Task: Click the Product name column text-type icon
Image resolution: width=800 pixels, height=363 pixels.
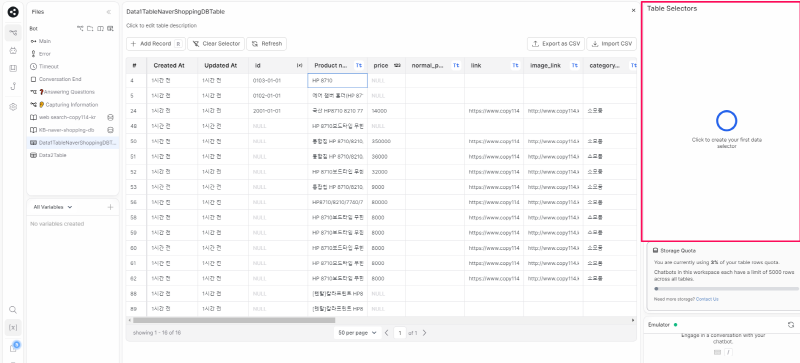Action: pyautogui.click(x=359, y=65)
